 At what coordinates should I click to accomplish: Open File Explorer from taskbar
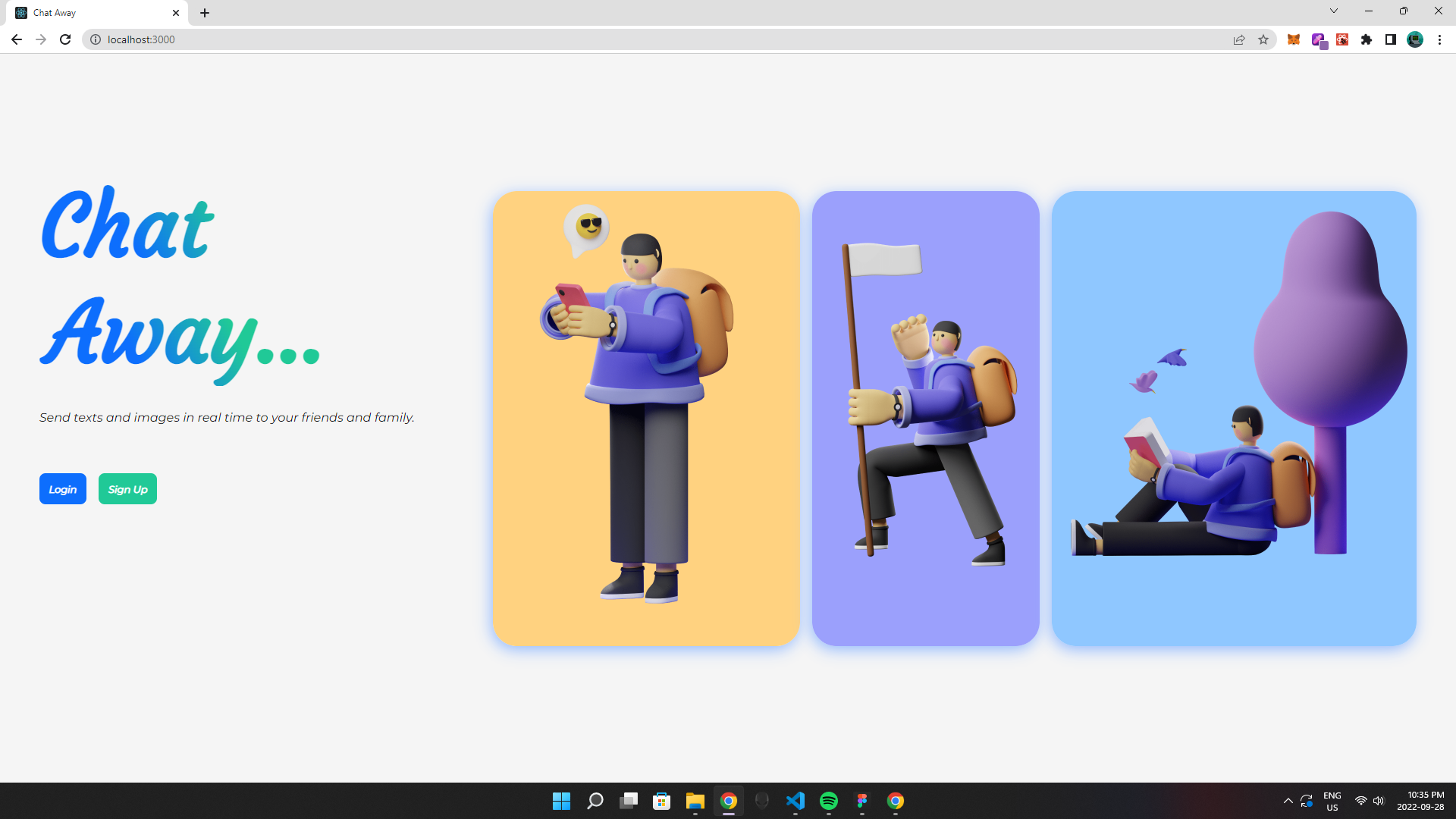[695, 801]
